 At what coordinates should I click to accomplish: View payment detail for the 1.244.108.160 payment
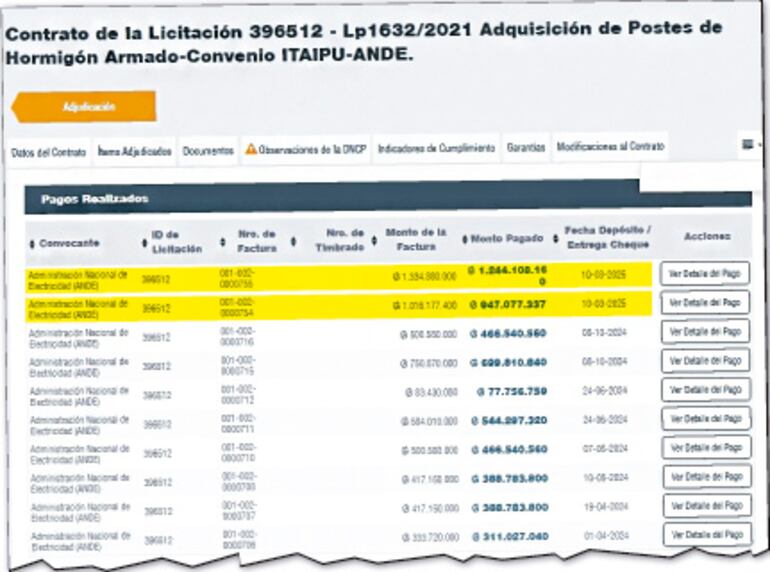705,273
